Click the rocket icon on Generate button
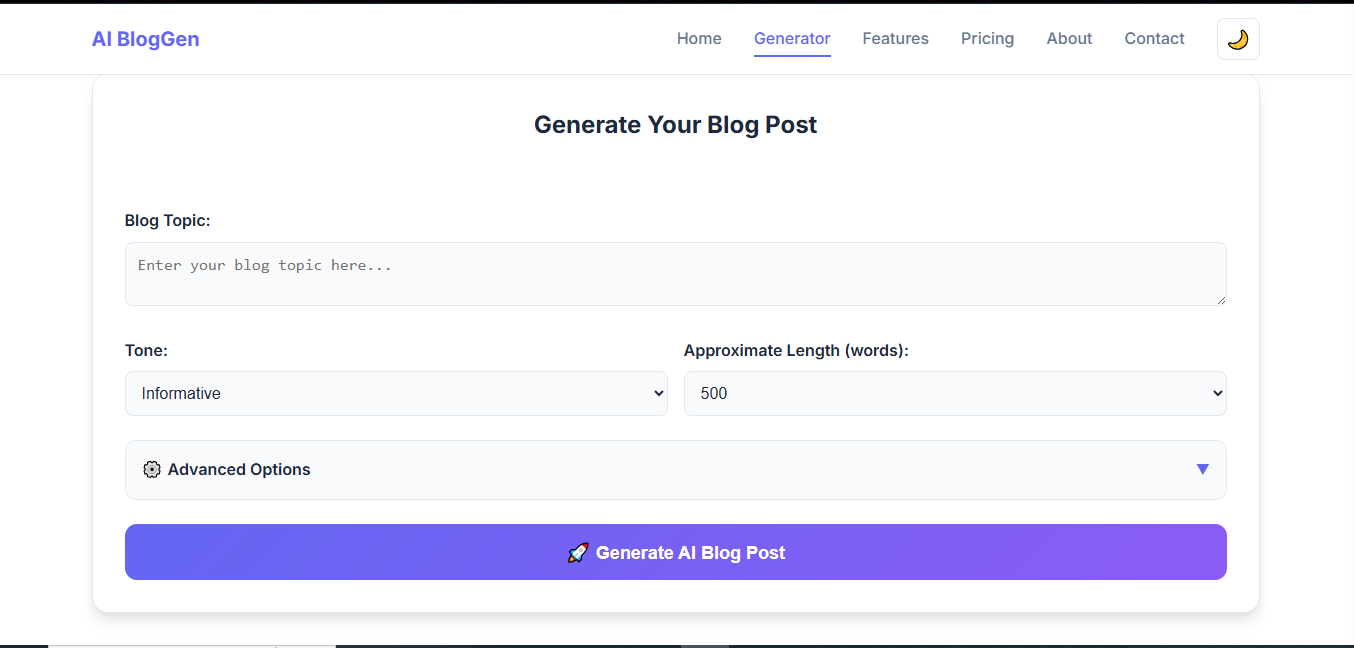This screenshot has height=648, width=1354. [x=578, y=553]
